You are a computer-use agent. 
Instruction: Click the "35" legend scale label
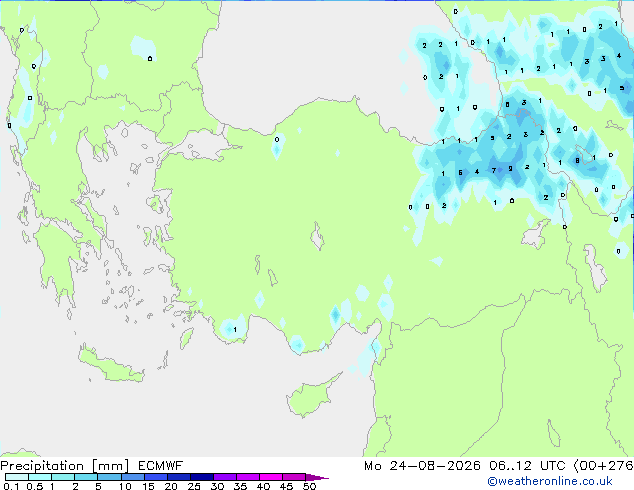pyautogui.click(x=240, y=486)
